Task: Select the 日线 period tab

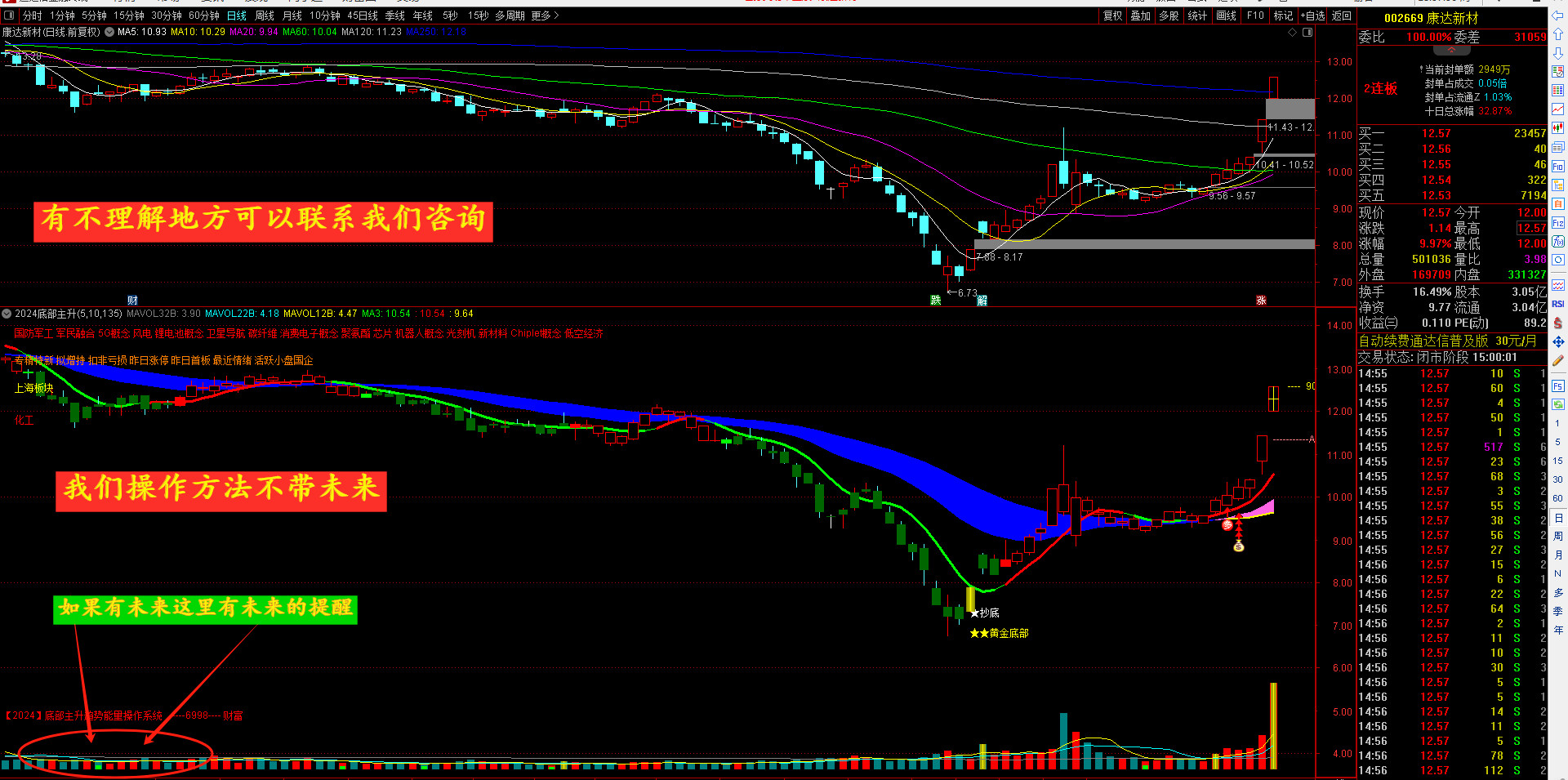Action: (x=237, y=16)
